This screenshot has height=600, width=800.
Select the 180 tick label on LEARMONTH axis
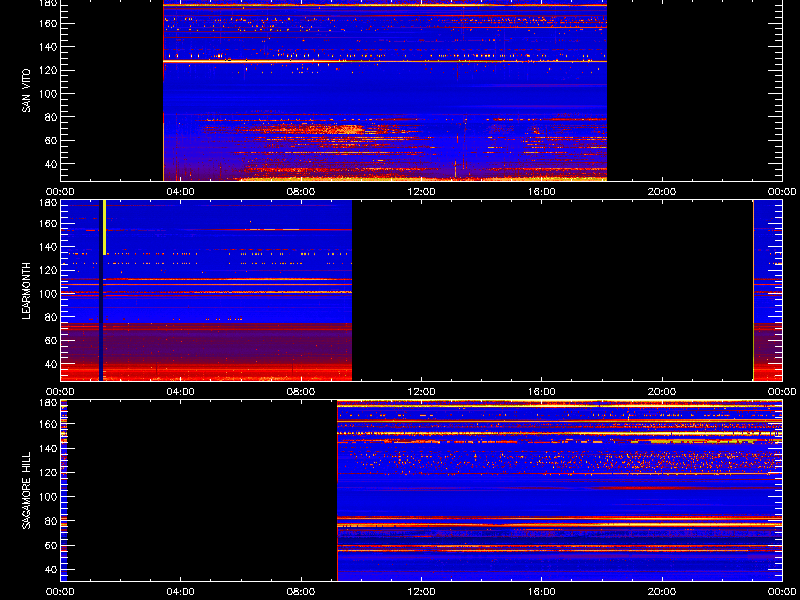click(49, 203)
